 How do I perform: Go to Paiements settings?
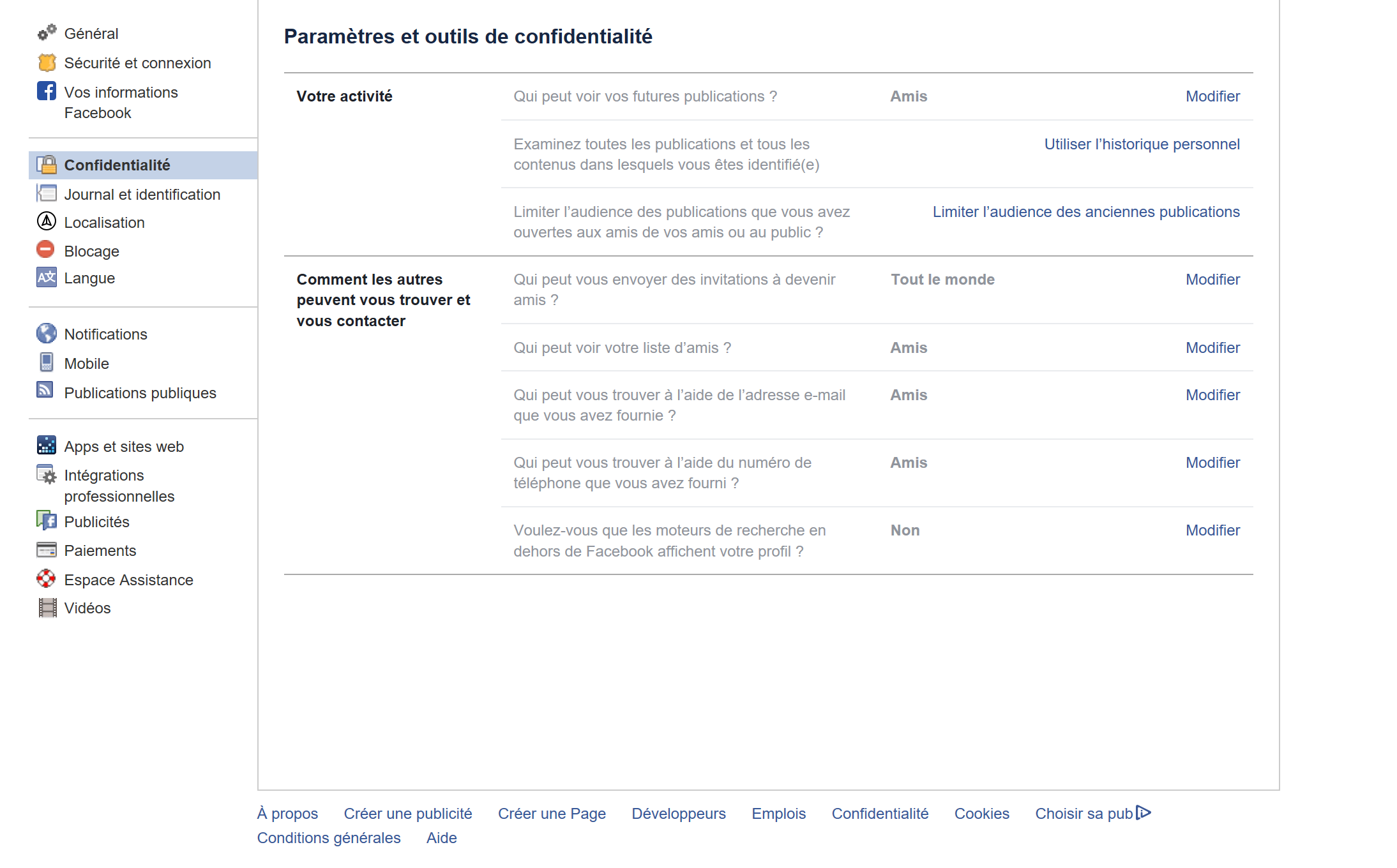[100, 551]
